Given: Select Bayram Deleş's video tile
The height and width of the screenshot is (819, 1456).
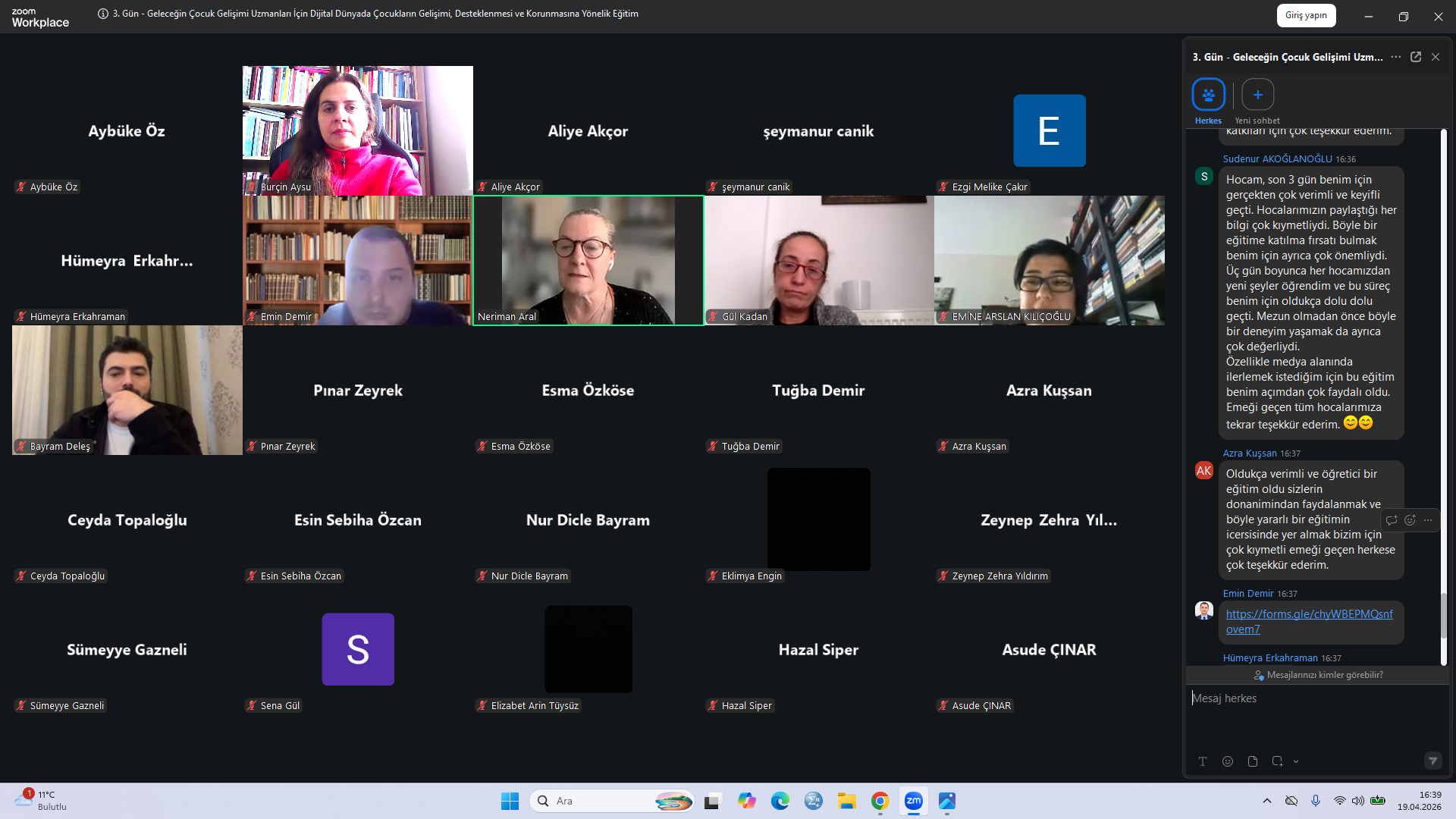Looking at the screenshot, I should click(127, 390).
